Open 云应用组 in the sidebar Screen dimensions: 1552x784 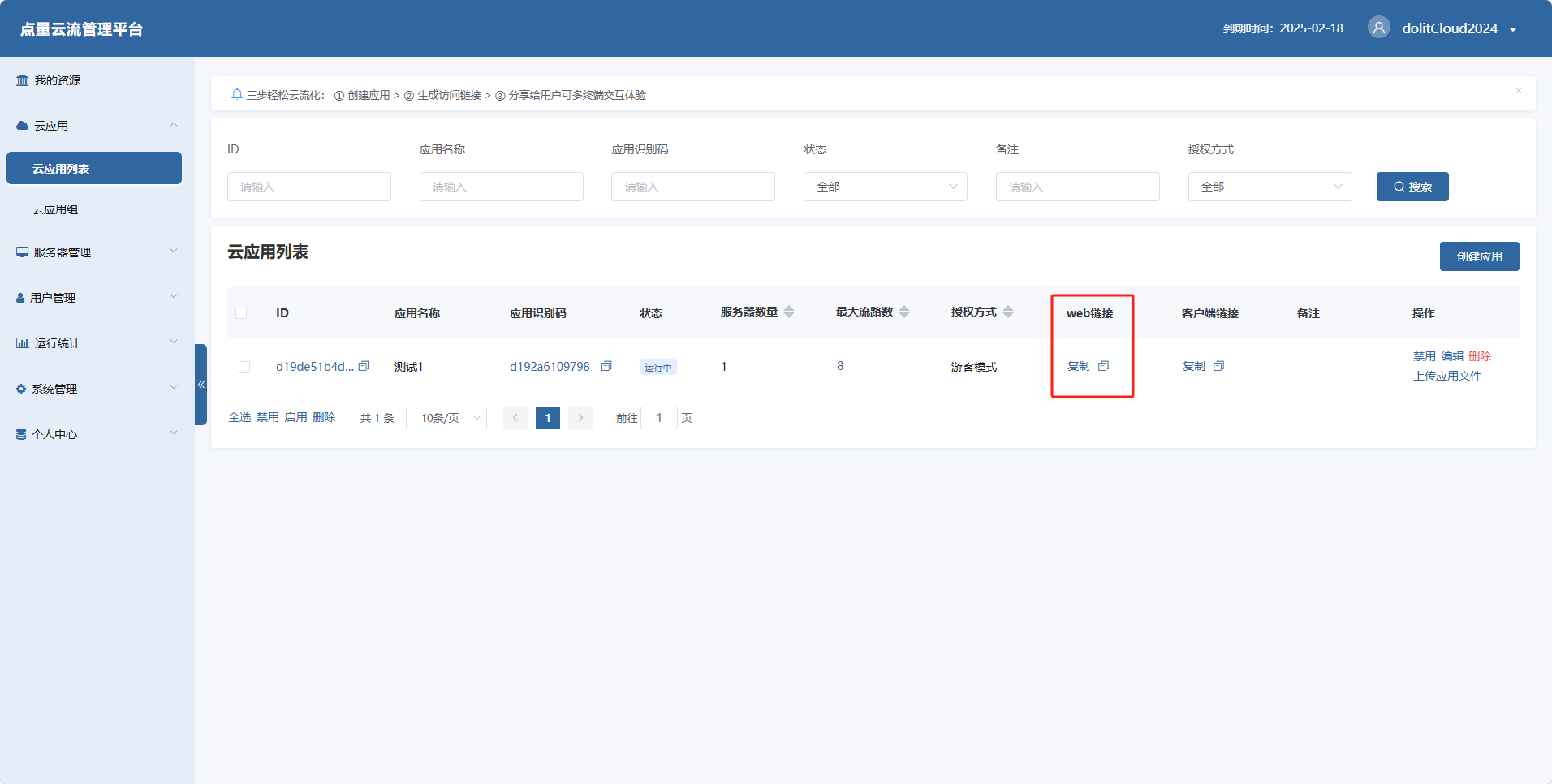pos(55,209)
